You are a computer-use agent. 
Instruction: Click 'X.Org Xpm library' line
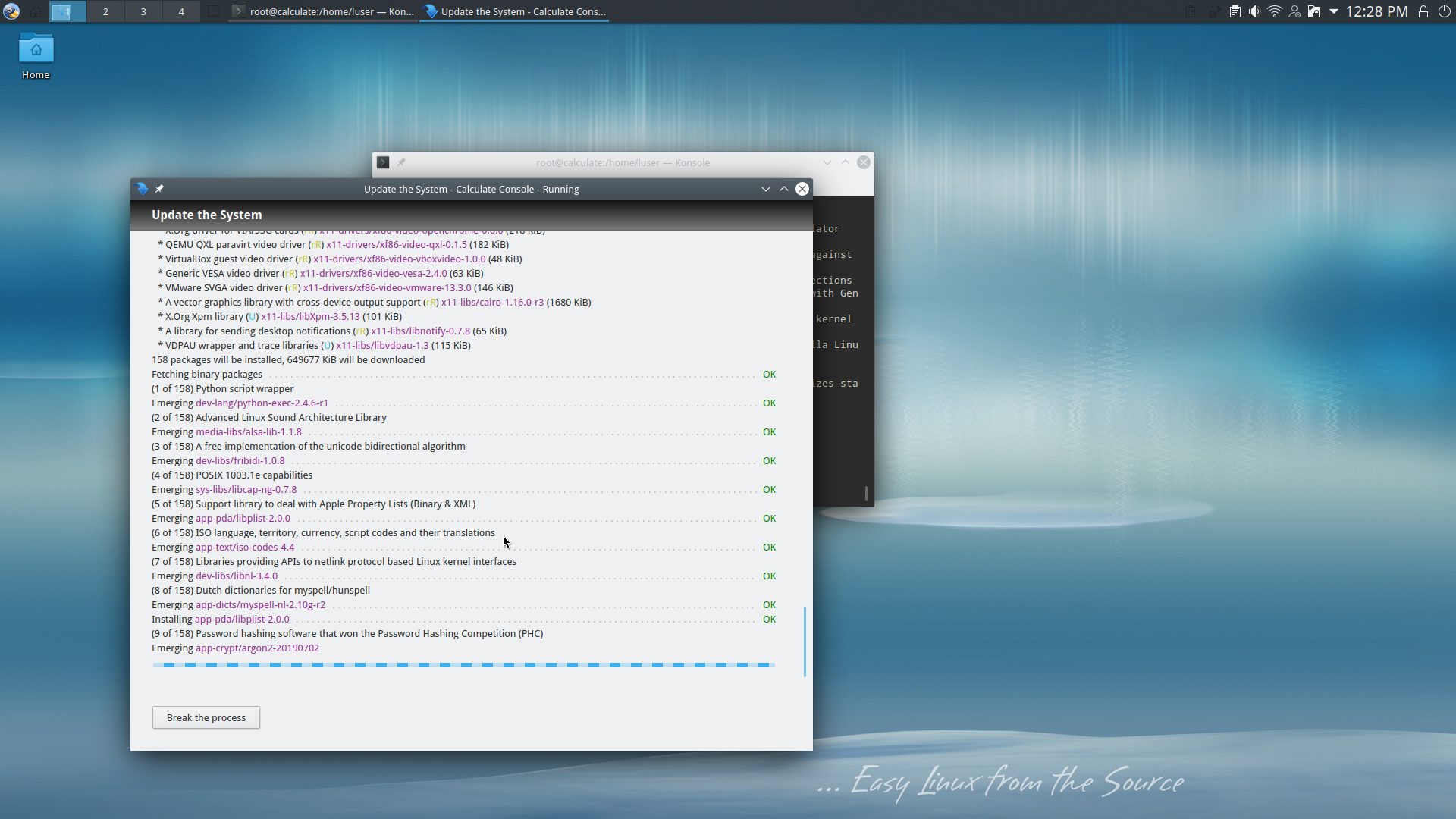(x=280, y=316)
